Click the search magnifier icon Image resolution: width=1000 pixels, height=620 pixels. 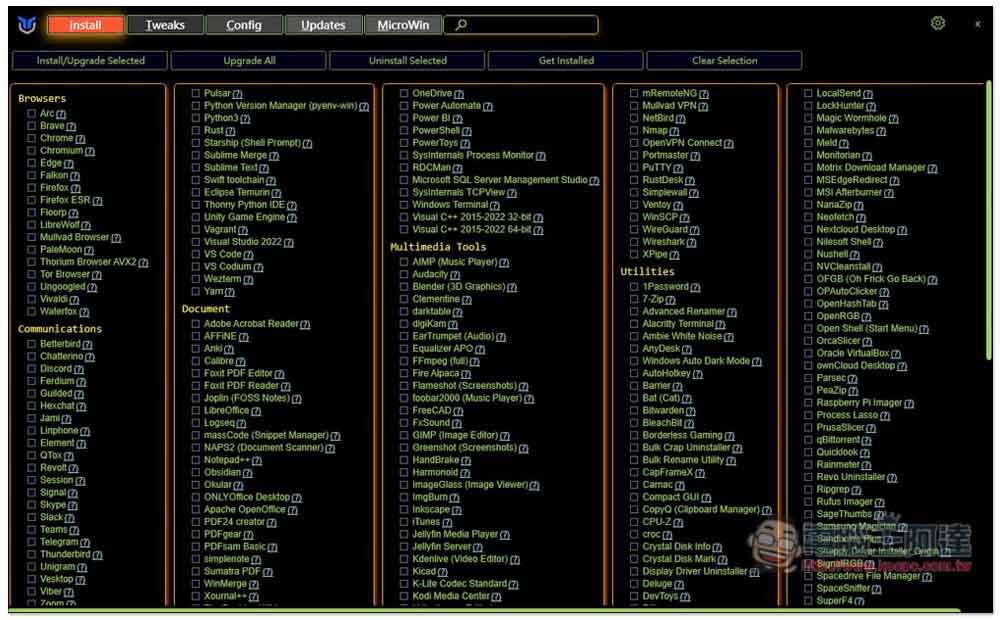coord(461,25)
